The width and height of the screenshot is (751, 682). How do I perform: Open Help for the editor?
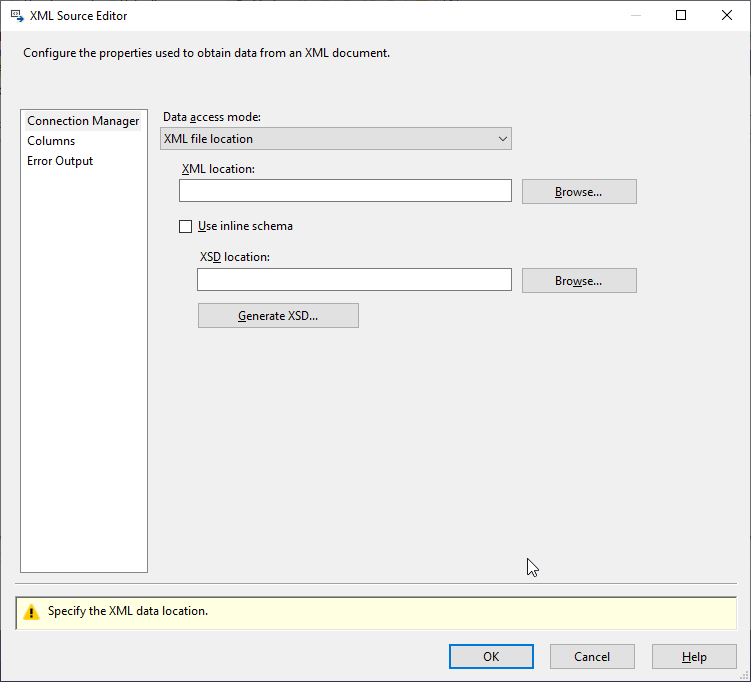coord(694,657)
